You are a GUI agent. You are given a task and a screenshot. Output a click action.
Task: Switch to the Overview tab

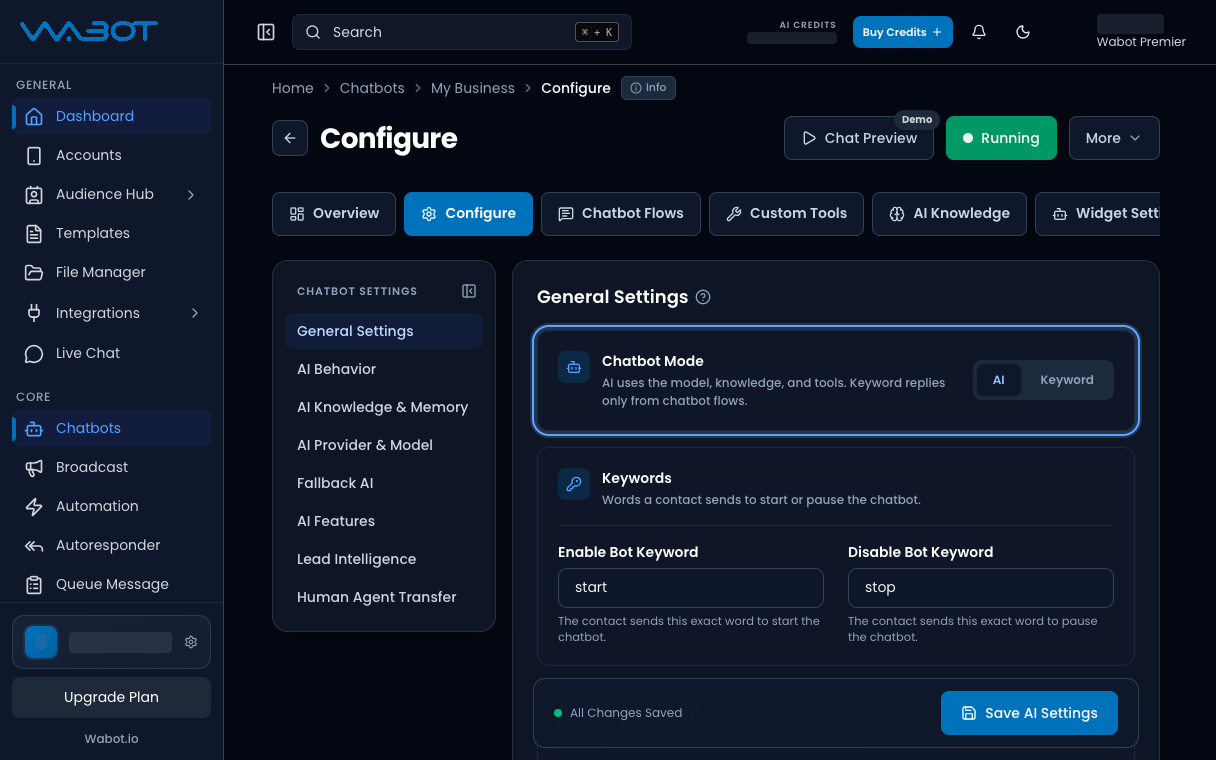tap(334, 214)
